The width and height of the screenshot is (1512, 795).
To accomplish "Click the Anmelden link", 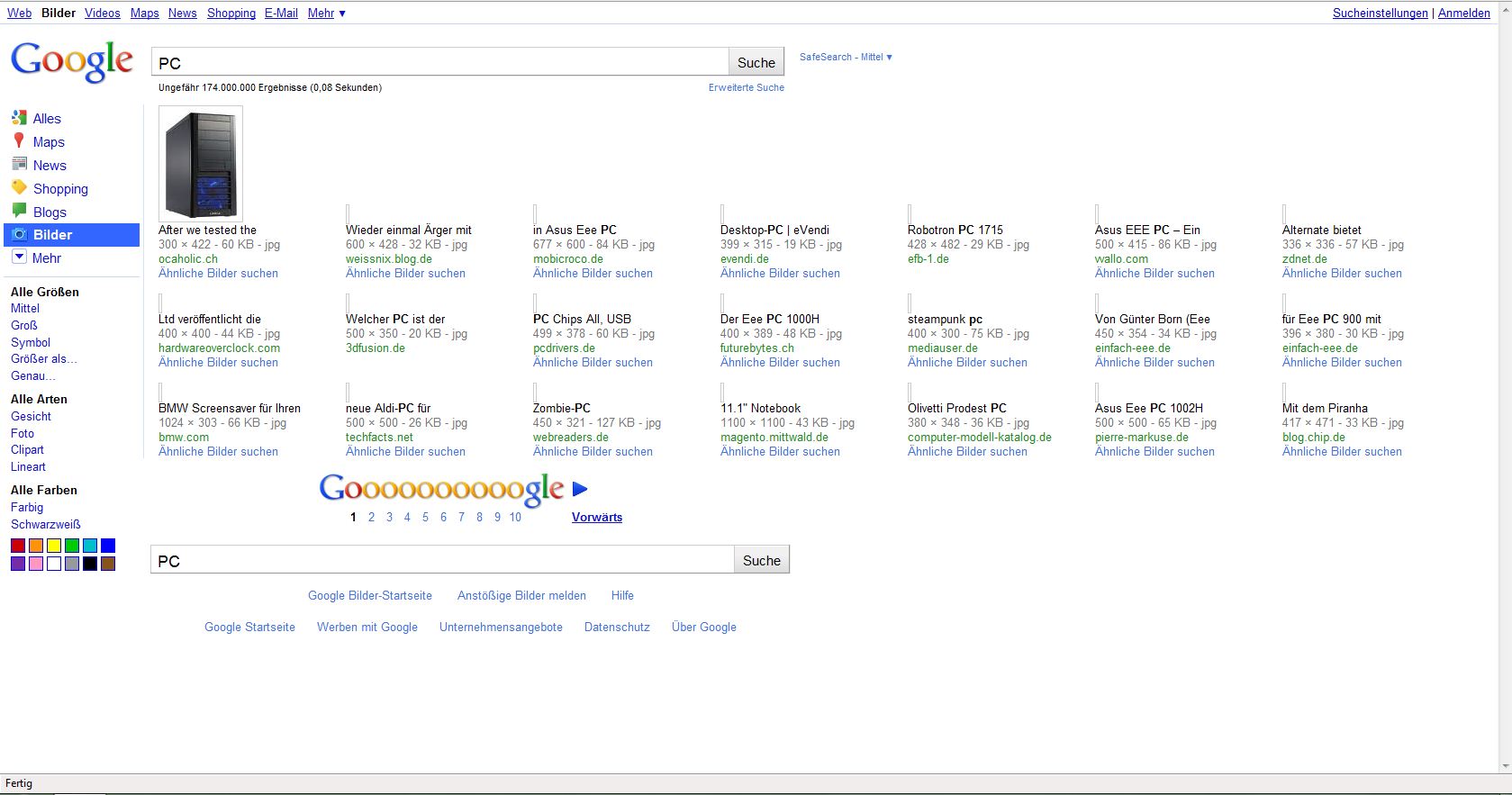I will (x=1463, y=13).
